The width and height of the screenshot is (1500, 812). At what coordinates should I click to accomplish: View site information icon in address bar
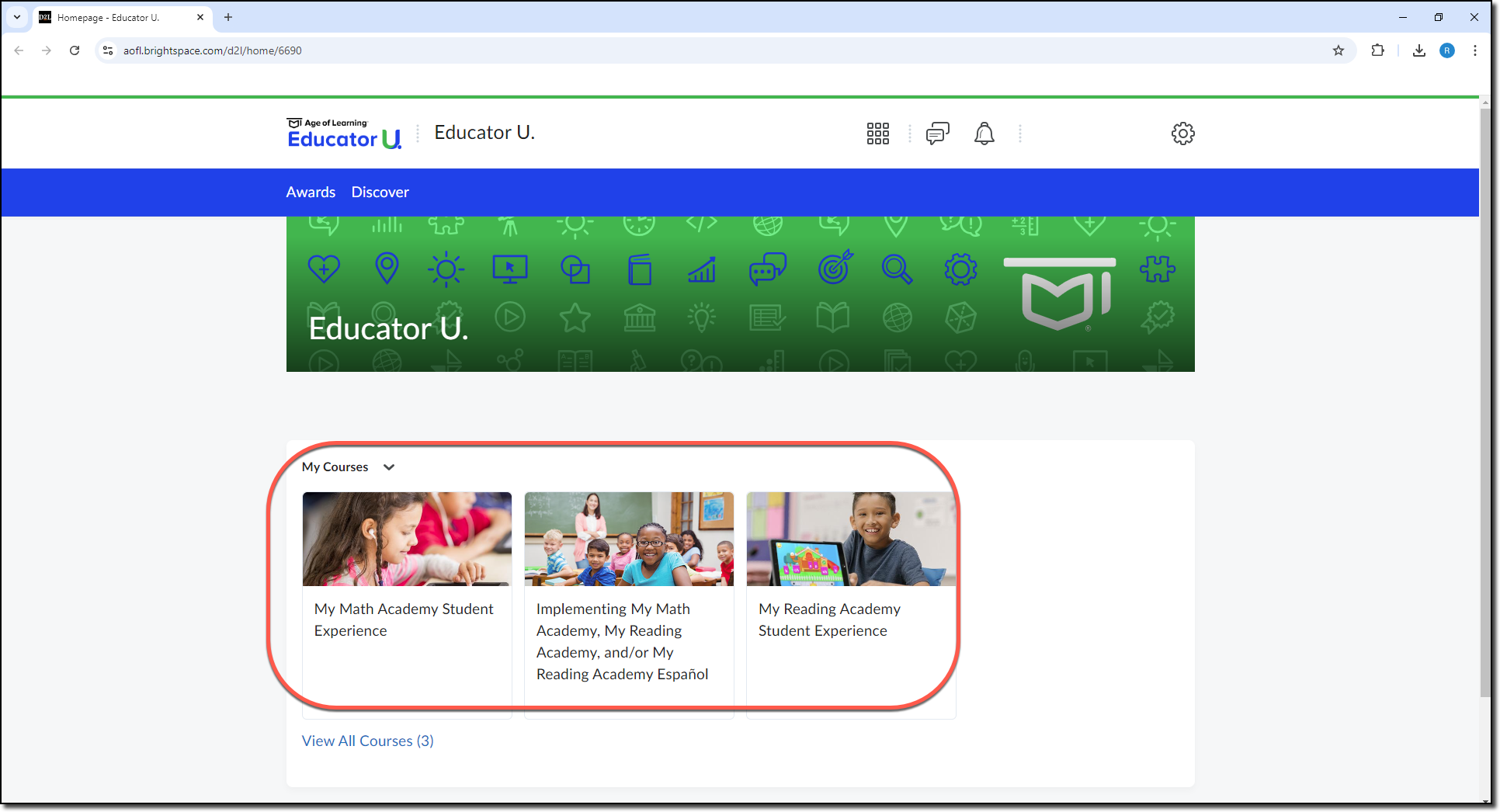pyautogui.click(x=109, y=50)
